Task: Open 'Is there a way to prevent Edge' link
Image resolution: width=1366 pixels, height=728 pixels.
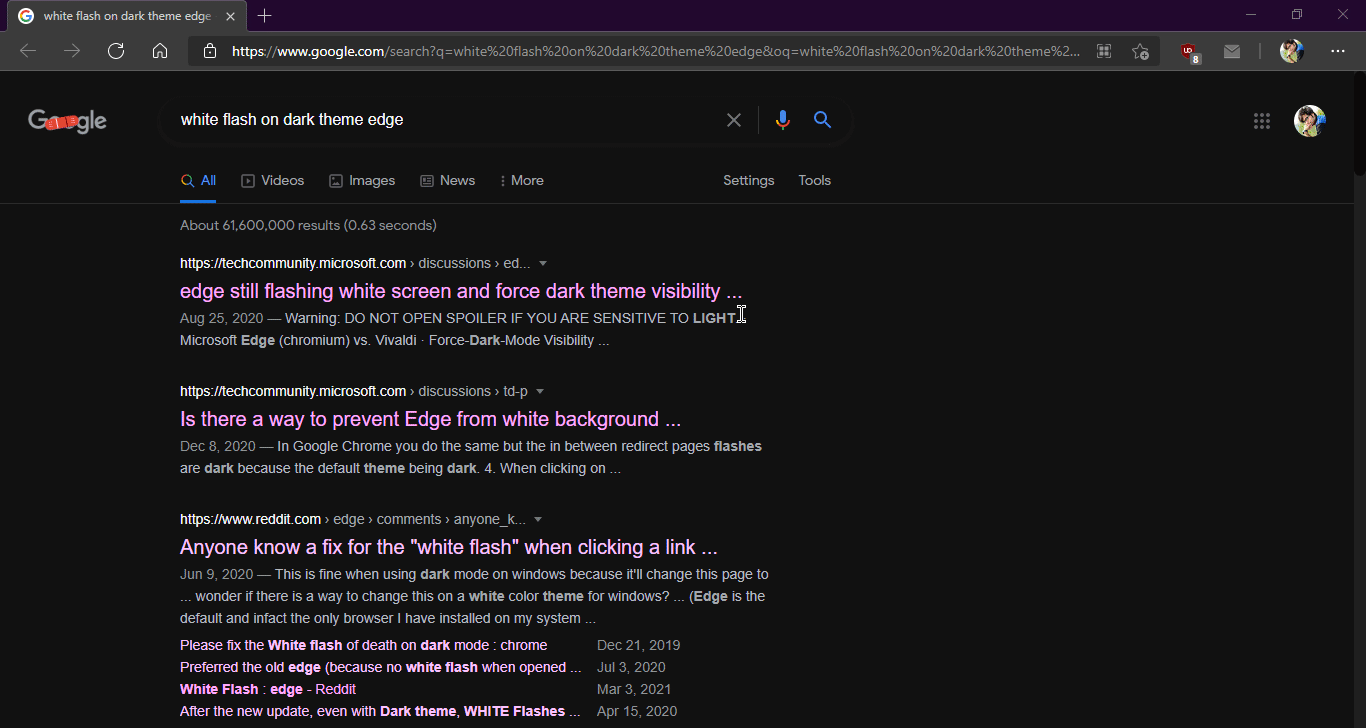Action: coord(430,419)
